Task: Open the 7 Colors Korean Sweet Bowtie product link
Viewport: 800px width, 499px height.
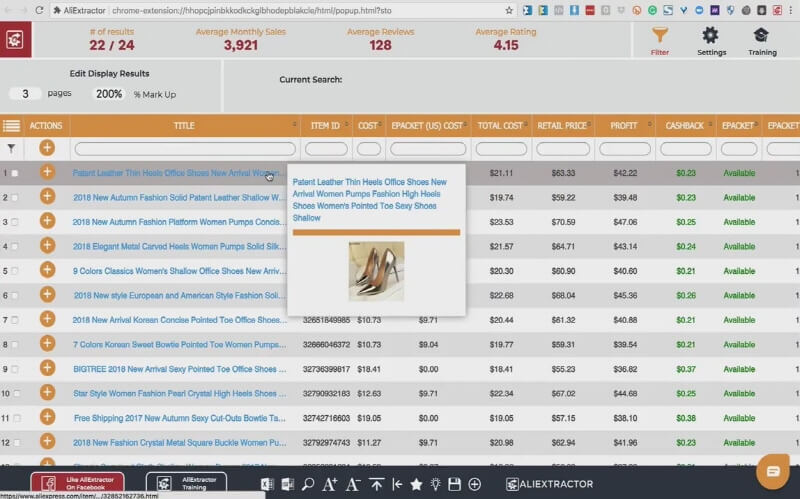Action: coord(179,344)
